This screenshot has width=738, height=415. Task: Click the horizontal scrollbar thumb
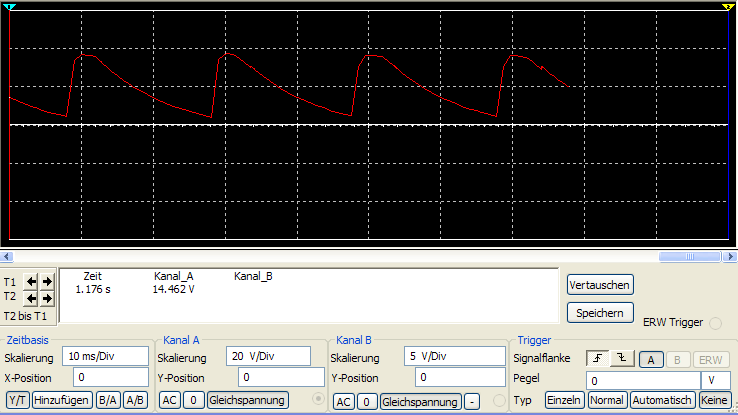pyautogui.click(x=690, y=256)
